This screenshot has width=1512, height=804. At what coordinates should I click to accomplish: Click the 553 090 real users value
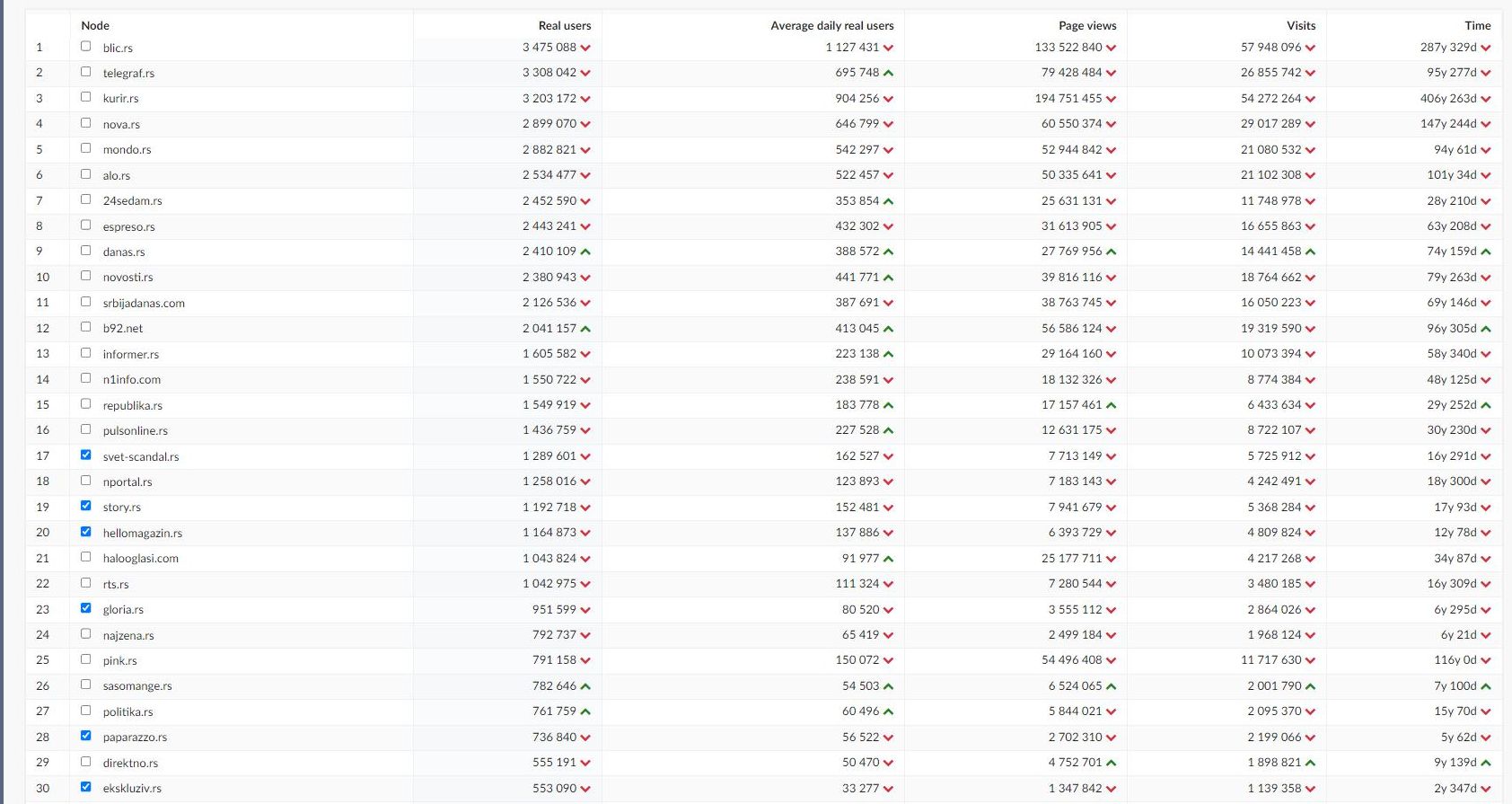pos(555,788)
